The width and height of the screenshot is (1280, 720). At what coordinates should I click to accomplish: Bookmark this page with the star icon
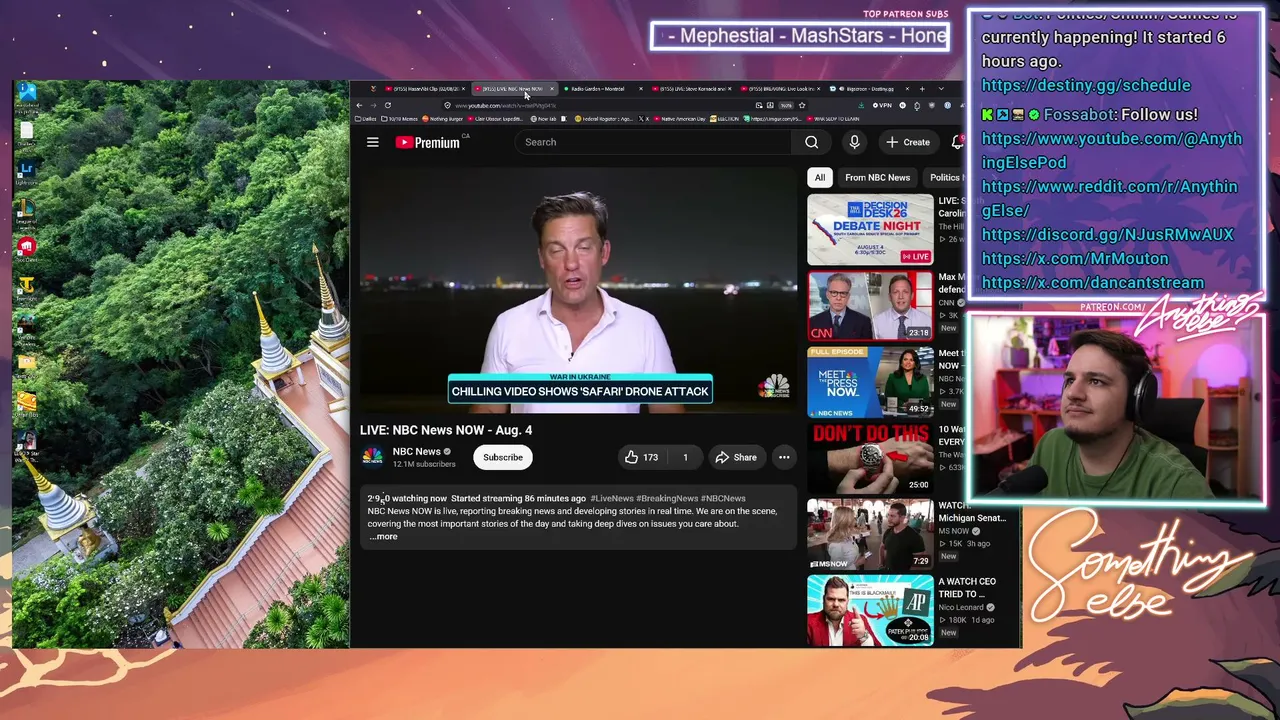click(x=802, y=105)
